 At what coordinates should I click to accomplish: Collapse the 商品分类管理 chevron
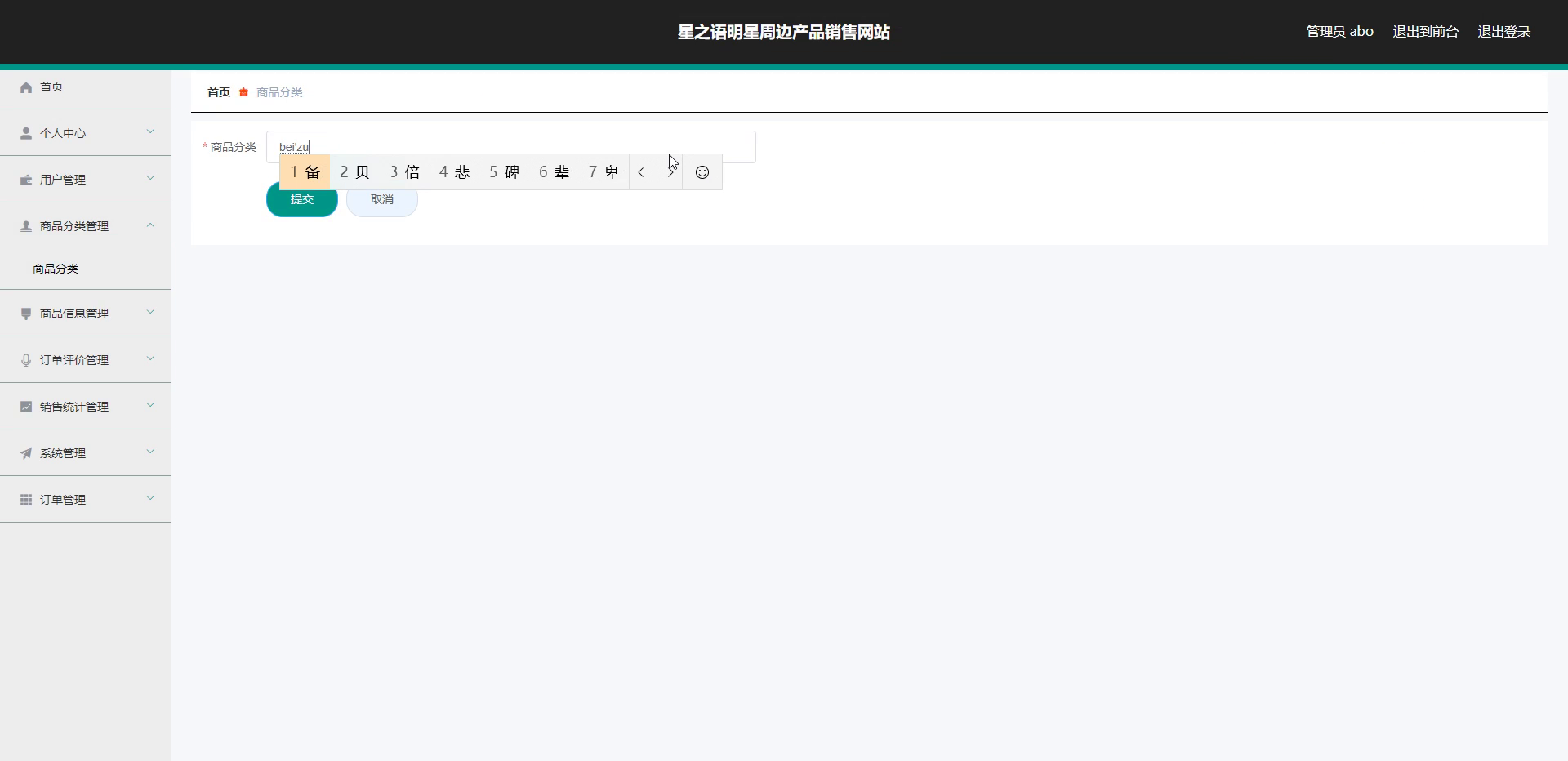tap(150, 225)
